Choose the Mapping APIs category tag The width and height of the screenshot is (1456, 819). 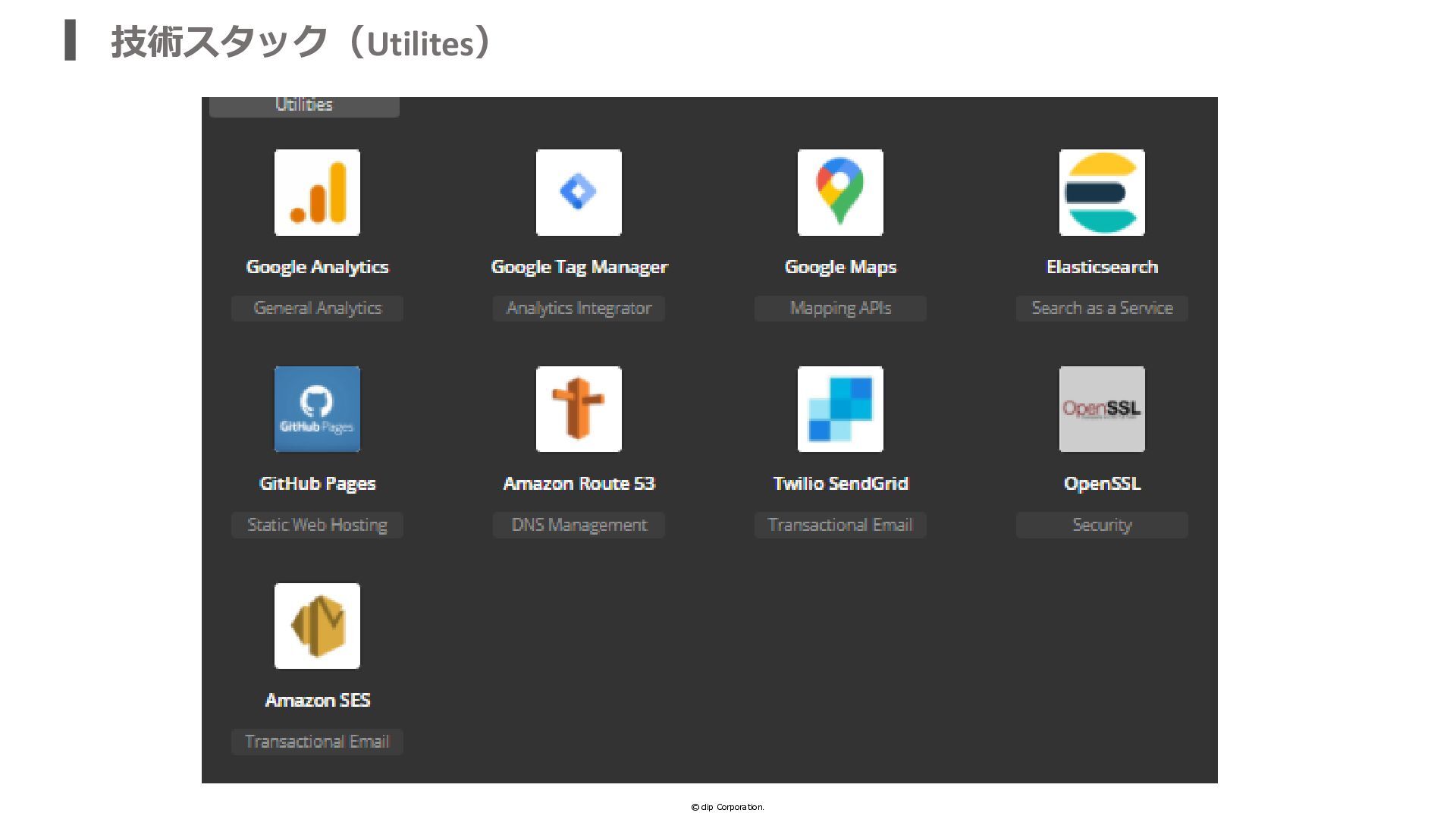pyautogui.click(x=840, y=309)
